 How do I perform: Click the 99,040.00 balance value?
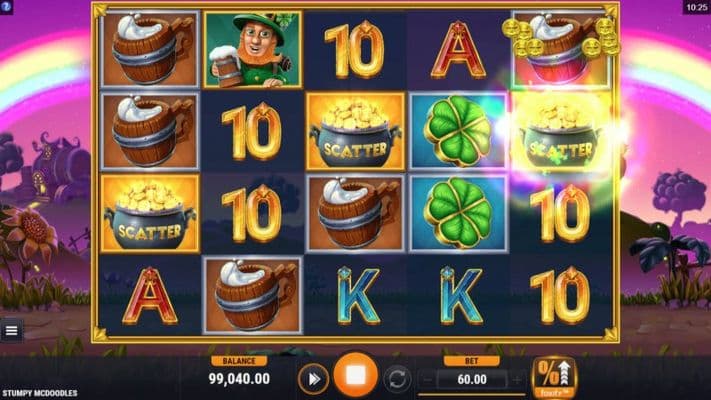pos(239,379)
